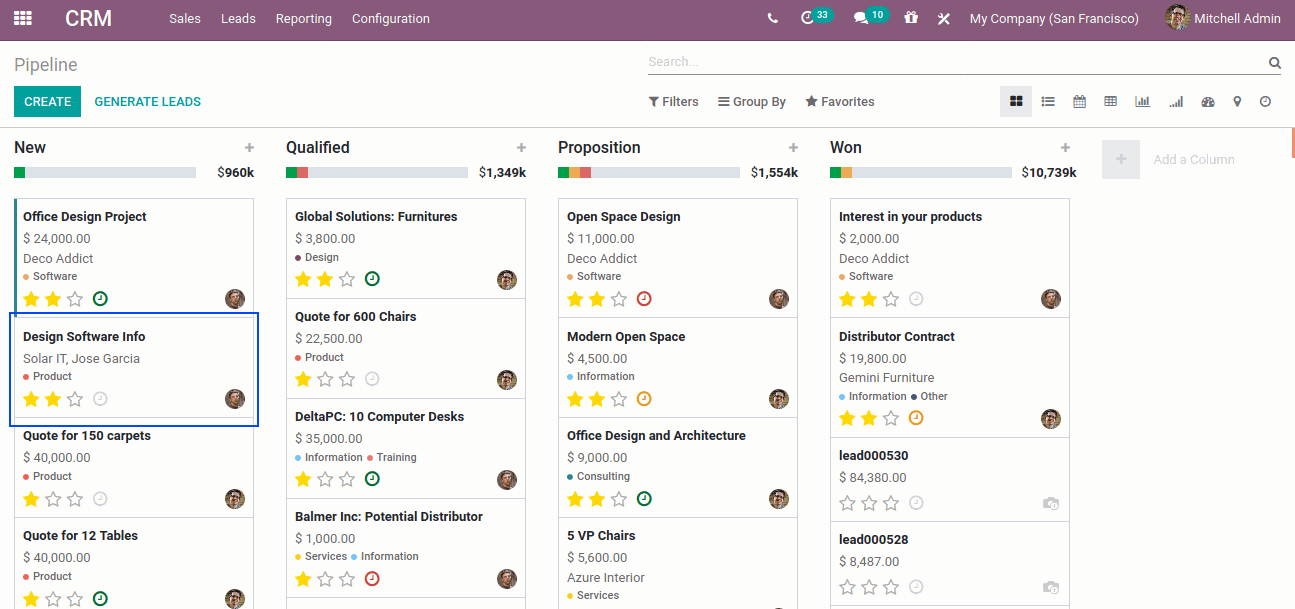The width and height of the screenshot is (1295, 609).
Task: Click the GENERATE LEADS link
Action: click(147, 101)
